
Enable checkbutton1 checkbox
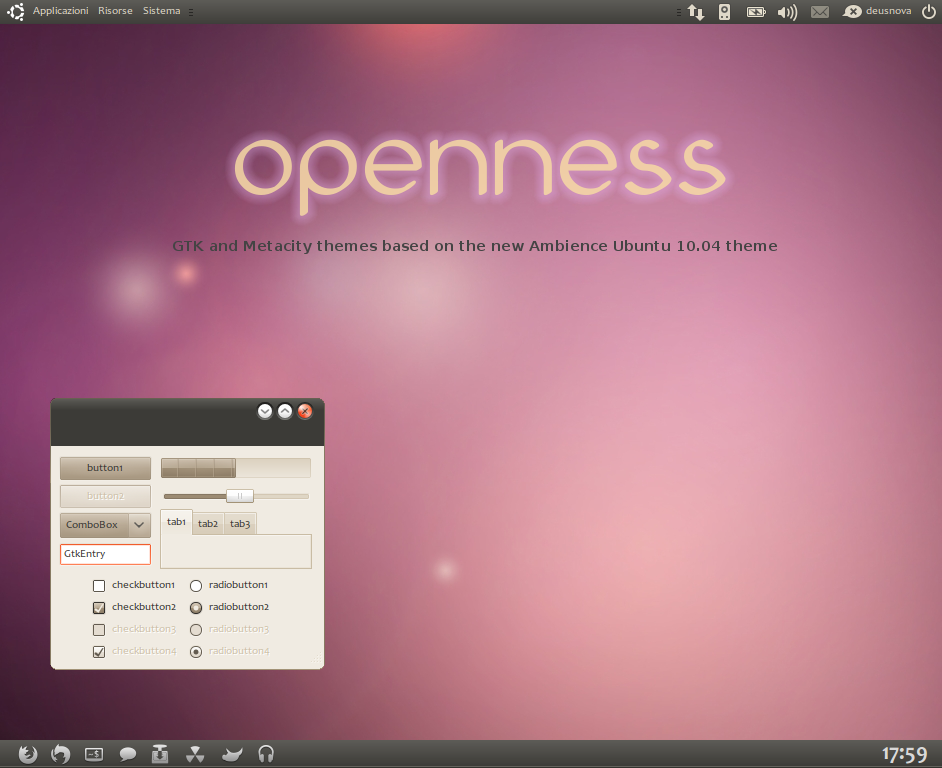(x=99, y=585)
